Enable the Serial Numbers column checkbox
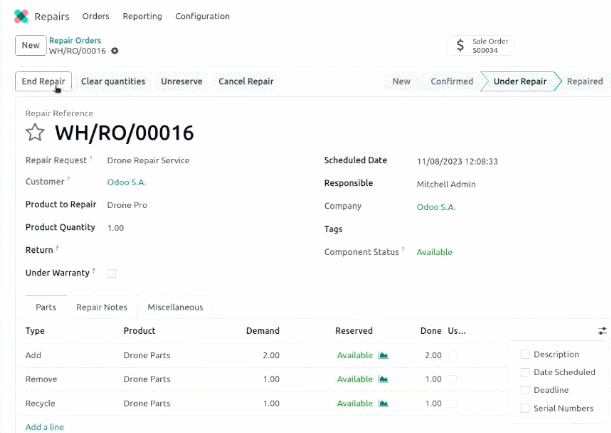611x433 pixels. 525,408
